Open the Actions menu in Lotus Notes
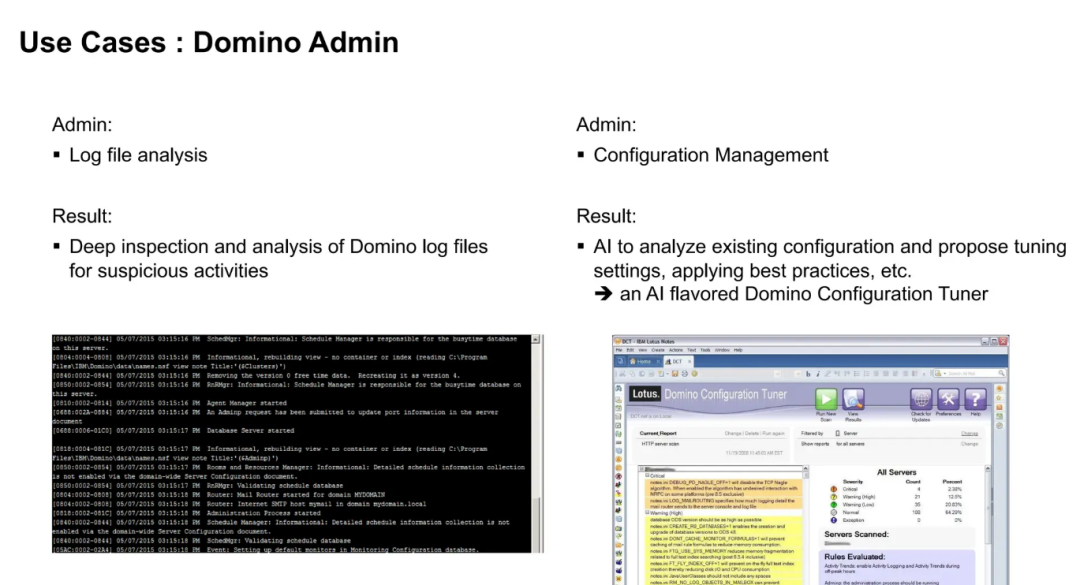 click(x=676, y=350)
